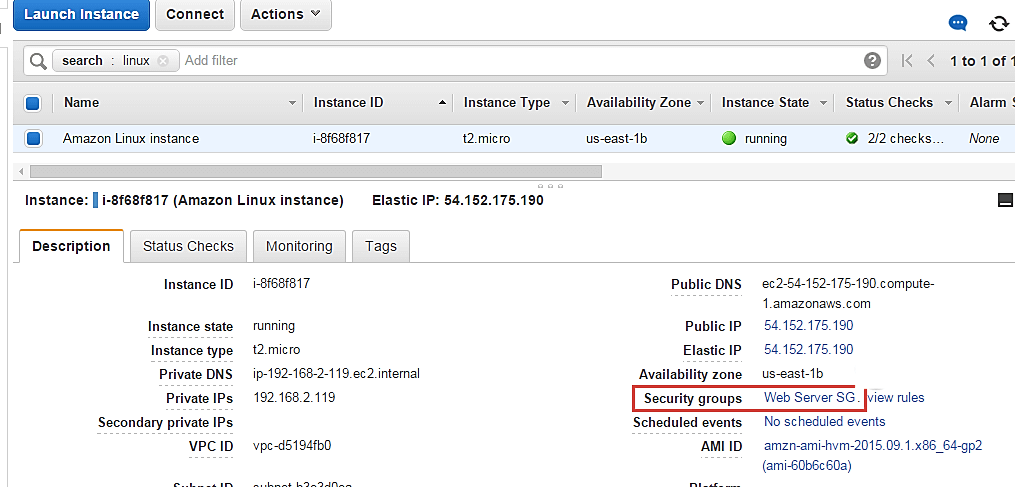Click the search magnifier icon
Image resolution: width=1015 pixels, height=487 pixels.
[x=38, y=61]
